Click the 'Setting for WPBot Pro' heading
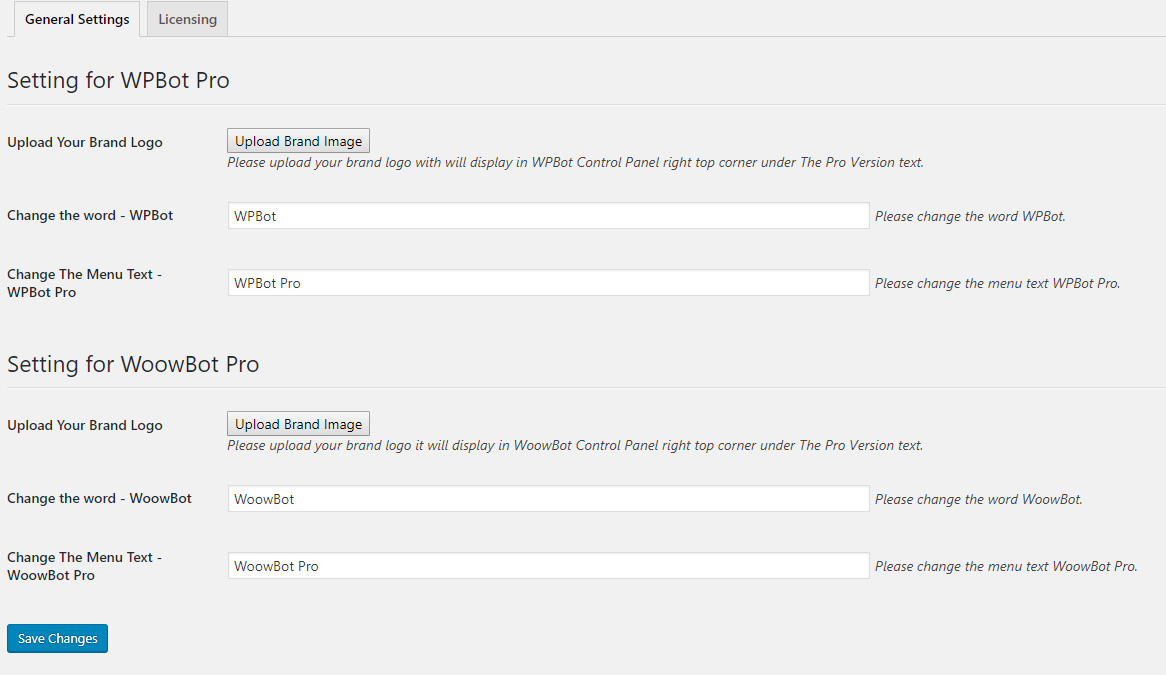Screen dimensions: 1166x675 click(x=118, y=80)
